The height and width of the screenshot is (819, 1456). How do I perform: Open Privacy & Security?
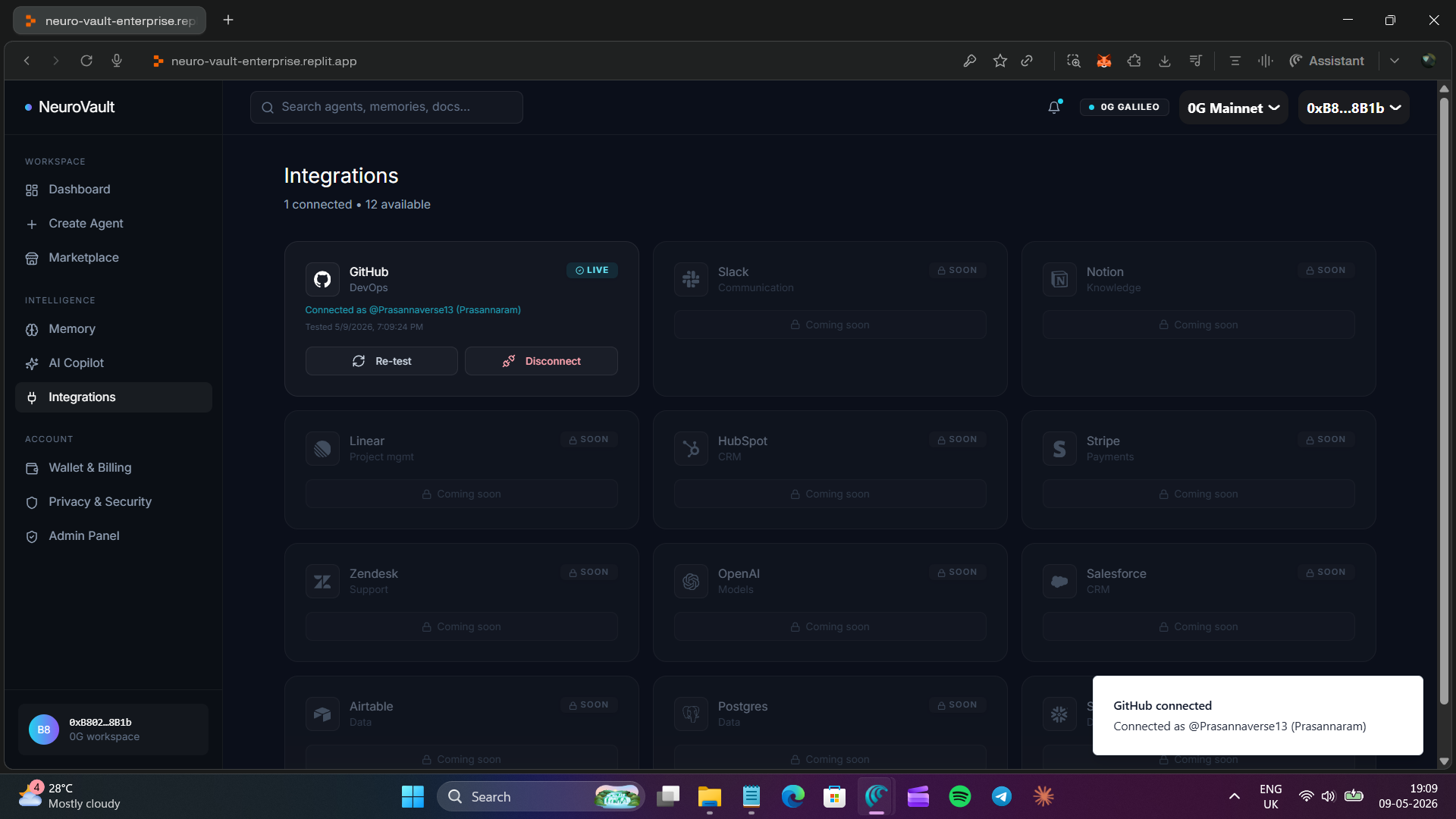tap(114, 502)
